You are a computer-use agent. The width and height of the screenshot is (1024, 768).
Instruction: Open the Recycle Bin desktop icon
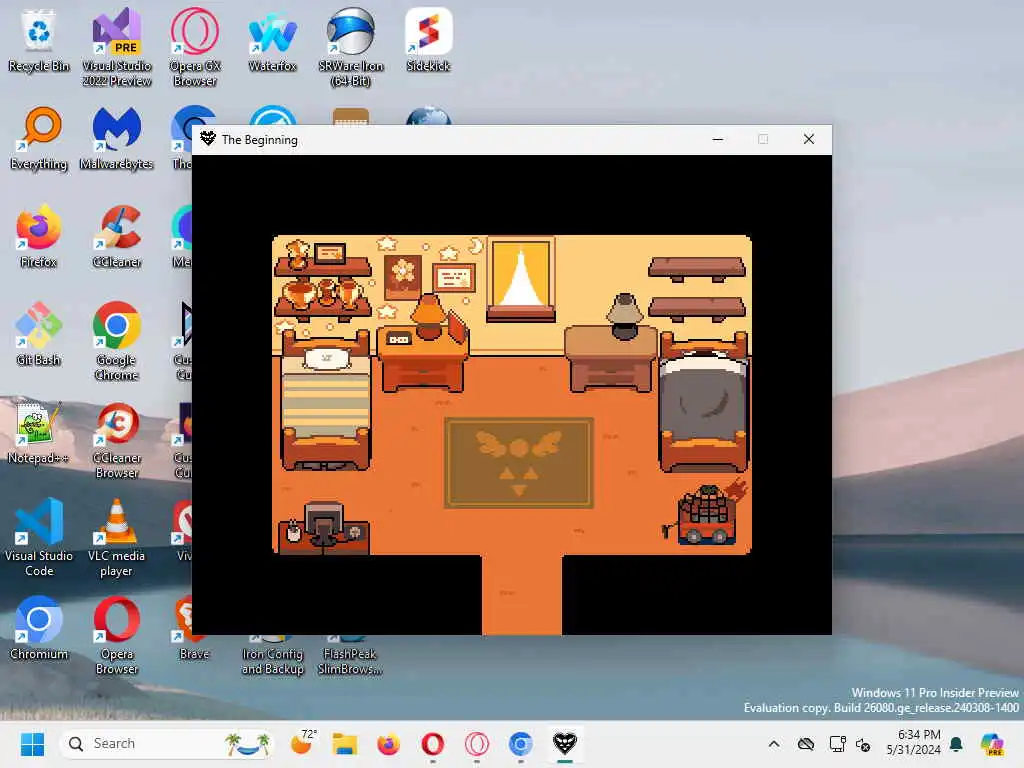[39, 40]
